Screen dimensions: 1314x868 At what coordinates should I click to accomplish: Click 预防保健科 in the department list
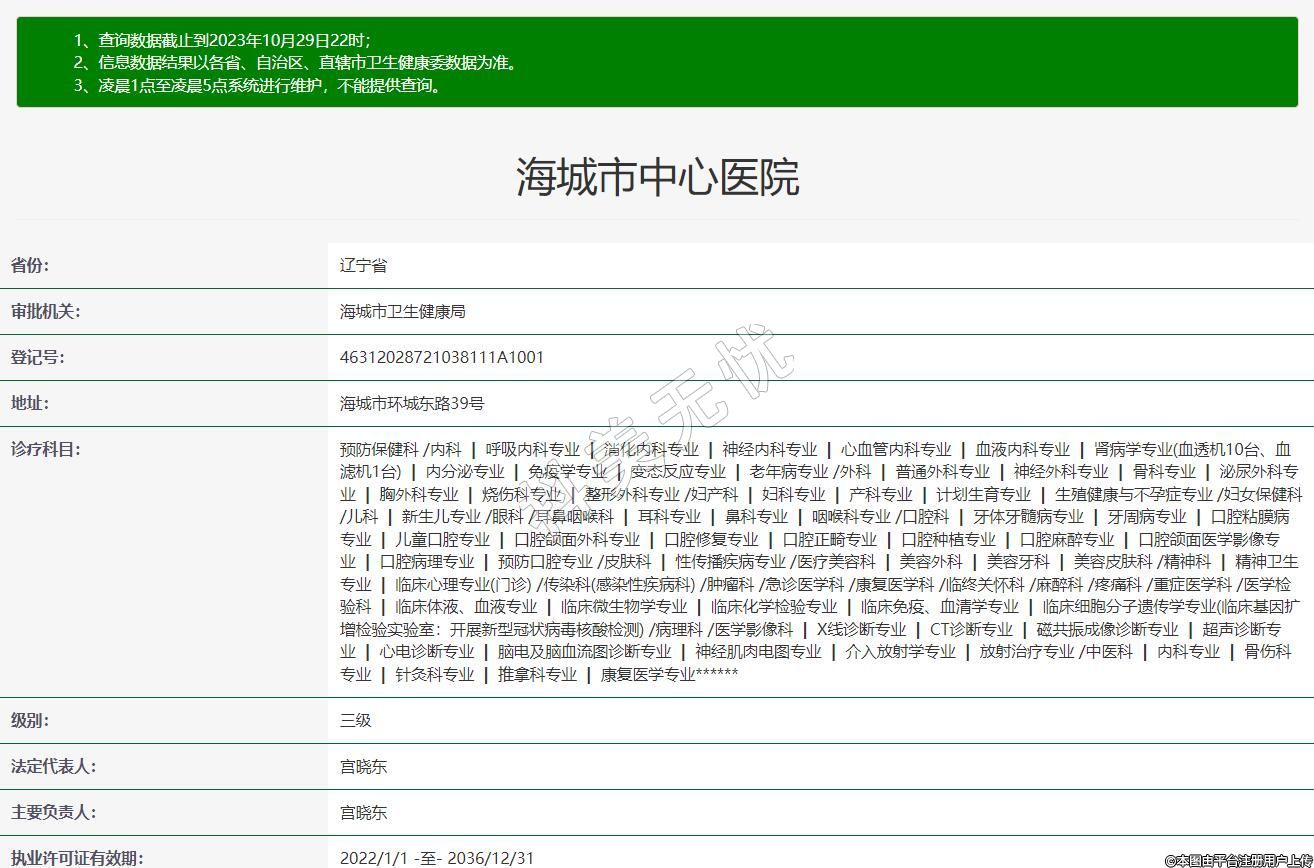379,449
